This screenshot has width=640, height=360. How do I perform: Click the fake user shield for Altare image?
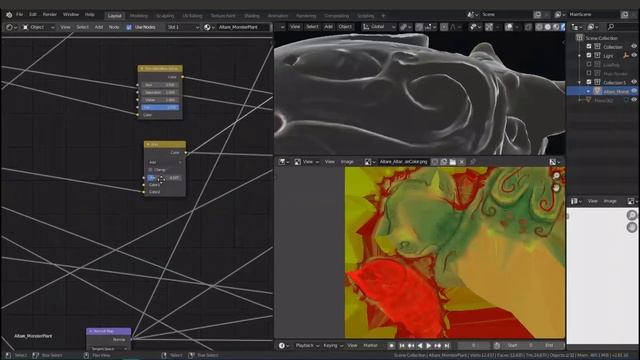tap(435, 162)
